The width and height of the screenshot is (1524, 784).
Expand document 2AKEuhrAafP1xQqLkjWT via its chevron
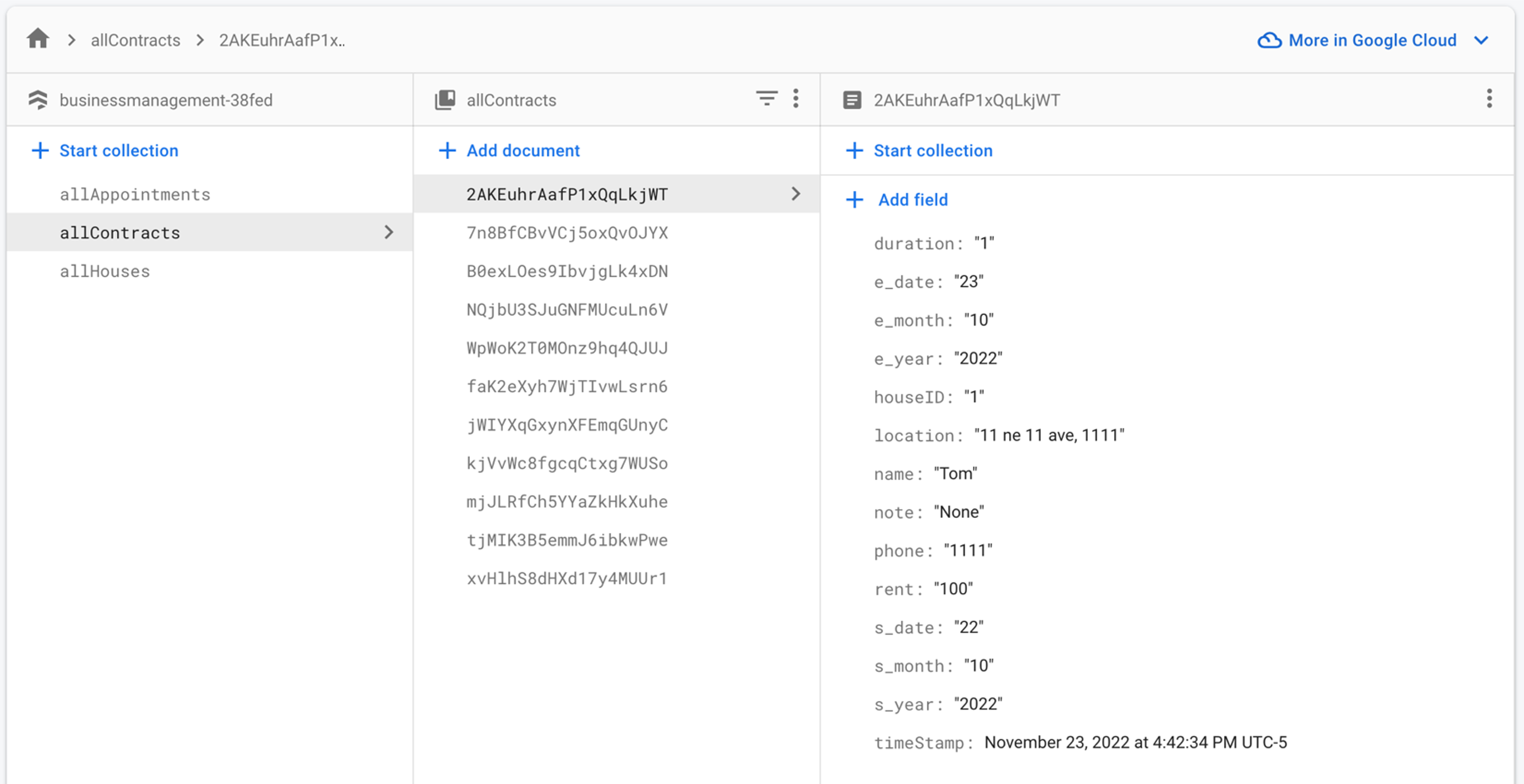click(x=796, y=194)
